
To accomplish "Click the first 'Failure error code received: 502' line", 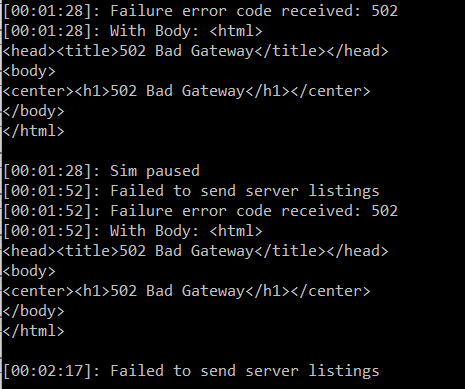I will pos(200,11).
